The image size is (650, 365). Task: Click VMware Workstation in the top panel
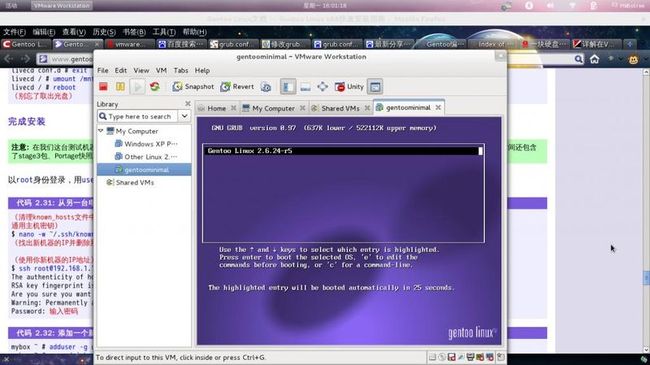click(62, 6)
